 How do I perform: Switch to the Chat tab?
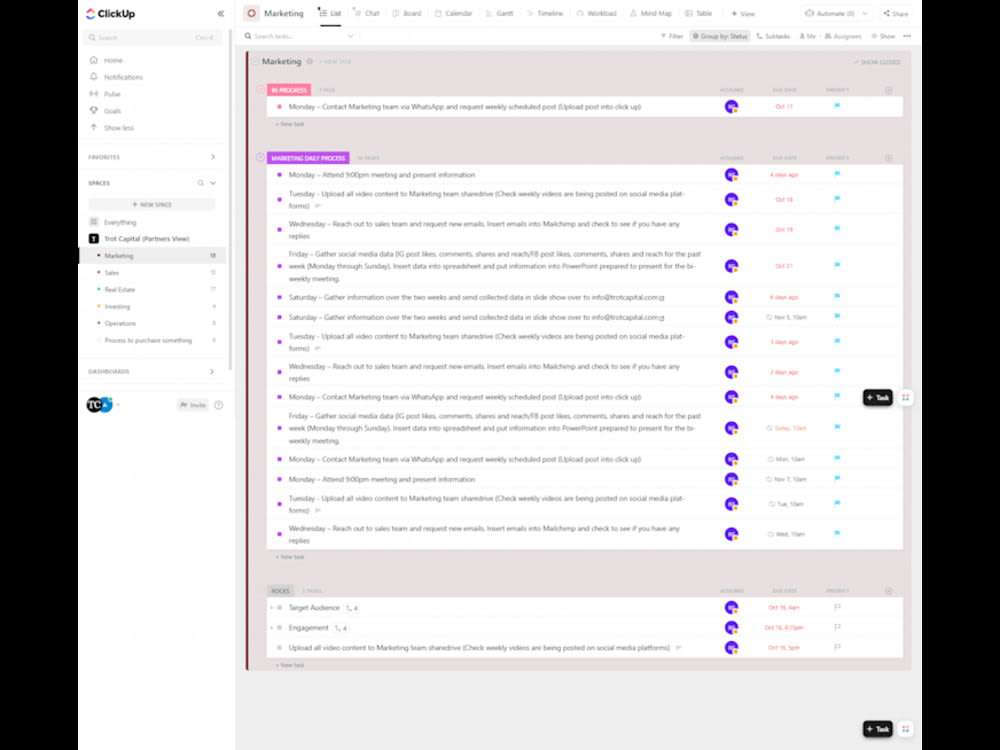click(369, 13)
